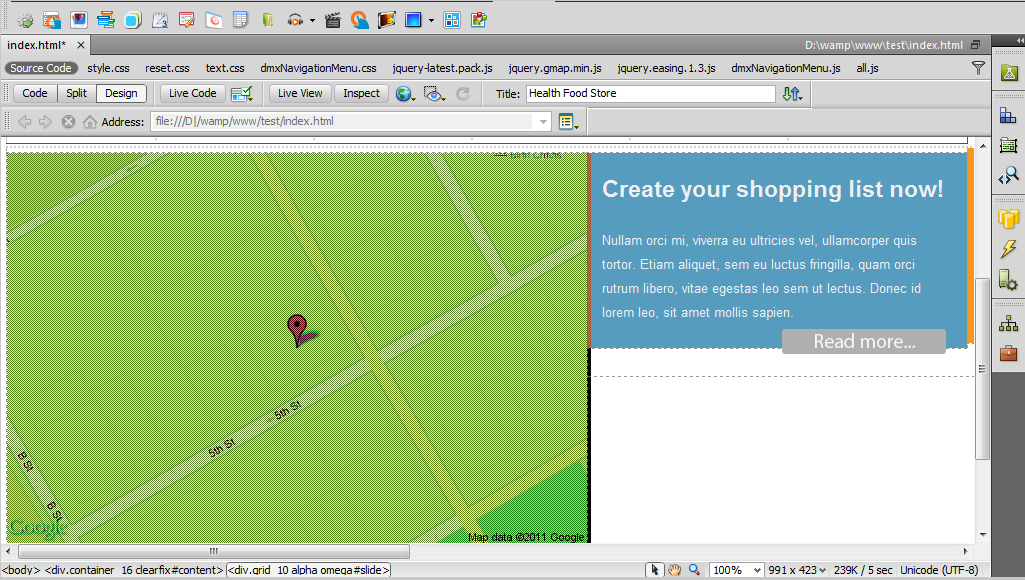Click the tilted card with red circle icon

tap(214, 20)
